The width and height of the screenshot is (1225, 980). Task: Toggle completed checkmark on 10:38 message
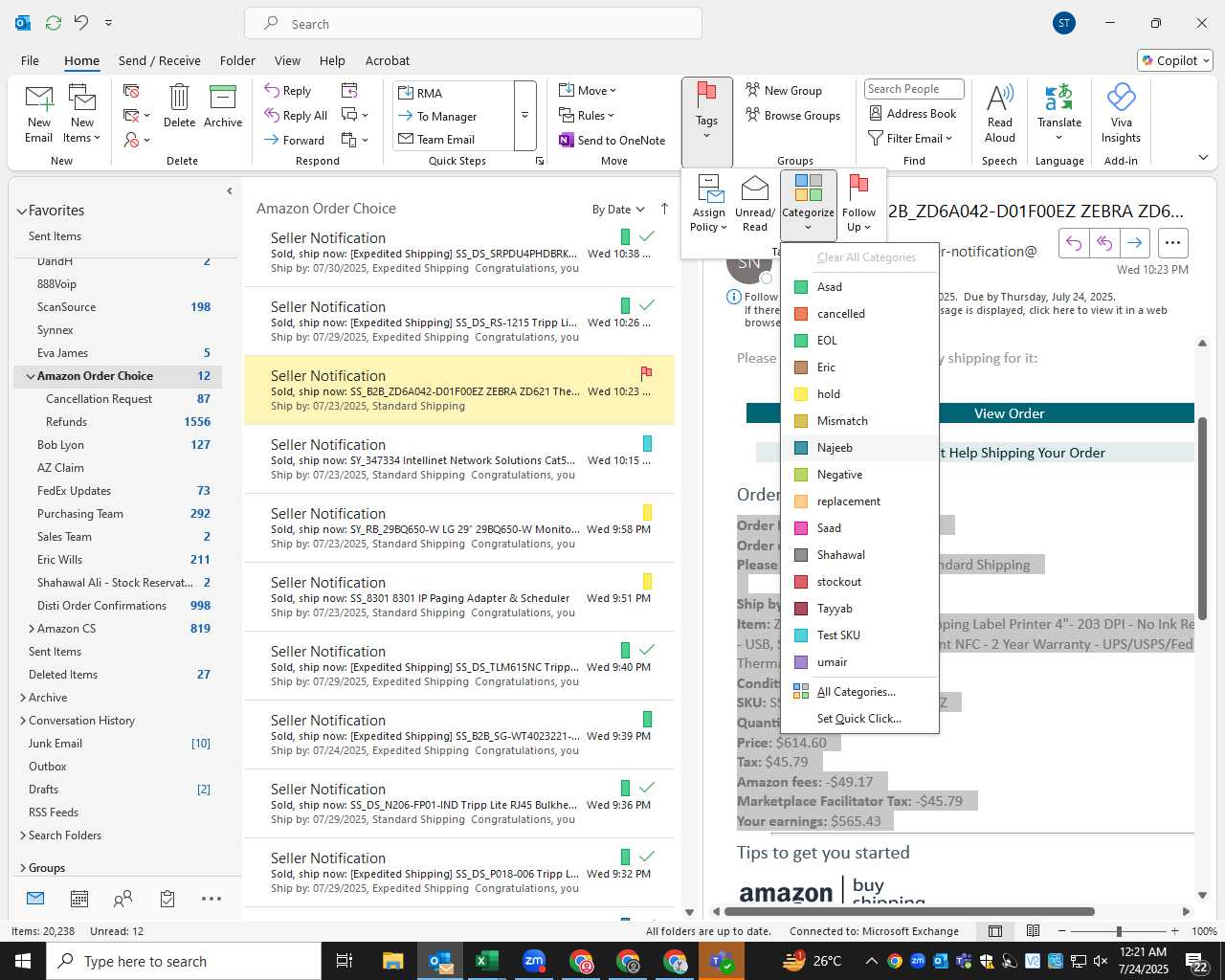[x=647, y=235]
